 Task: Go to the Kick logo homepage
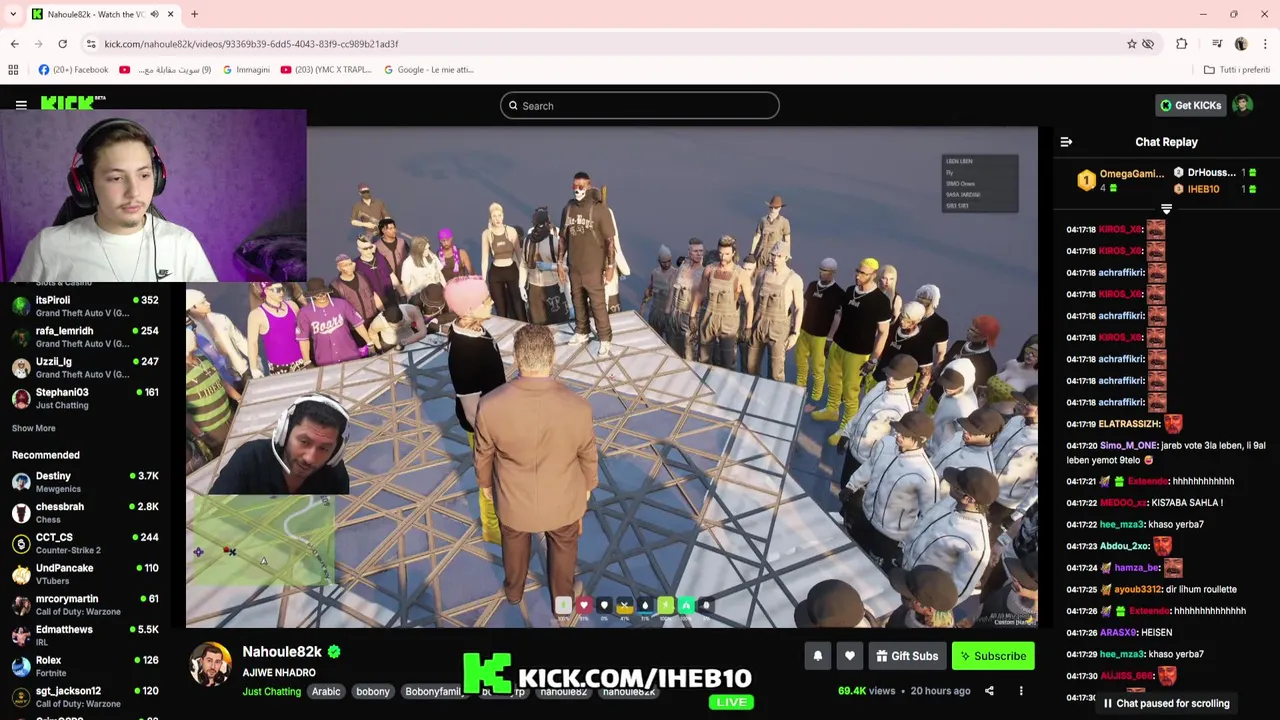coord(73,102)
